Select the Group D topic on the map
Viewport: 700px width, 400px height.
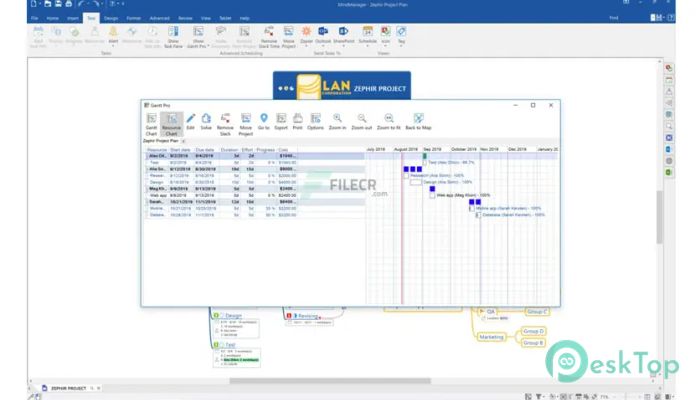pos(533,331)
